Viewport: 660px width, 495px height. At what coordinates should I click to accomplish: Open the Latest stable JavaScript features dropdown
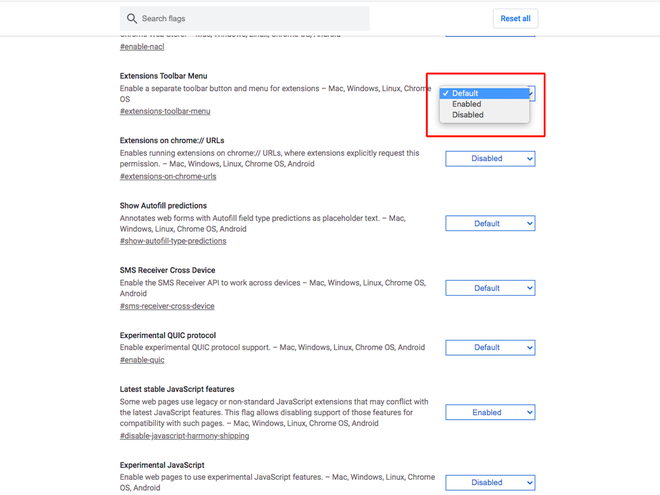(490, 412)
